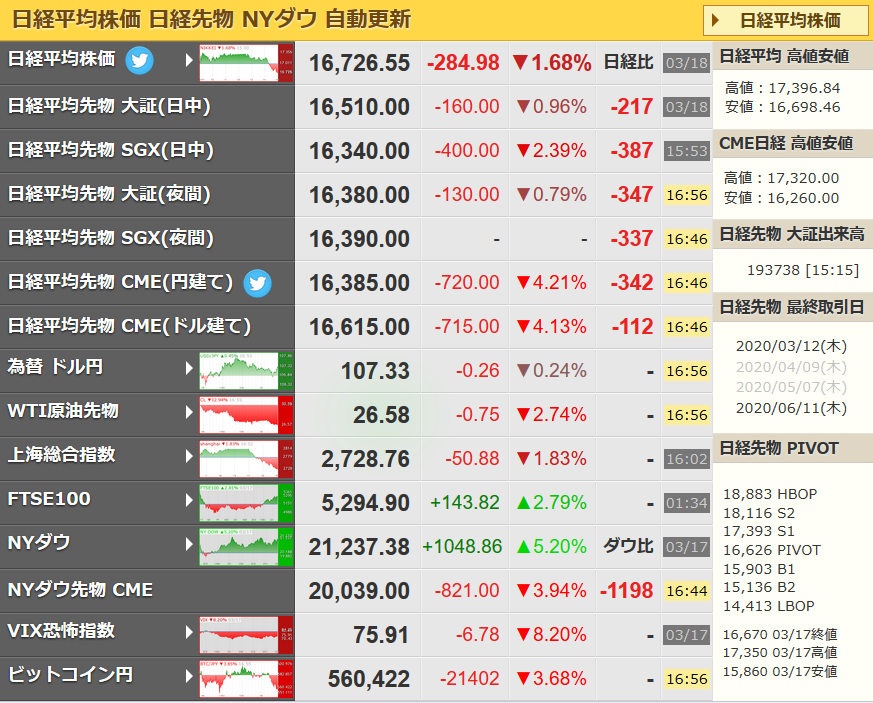
Task: Click the 18,883 HBOP value
Action: tap(770, 494)
